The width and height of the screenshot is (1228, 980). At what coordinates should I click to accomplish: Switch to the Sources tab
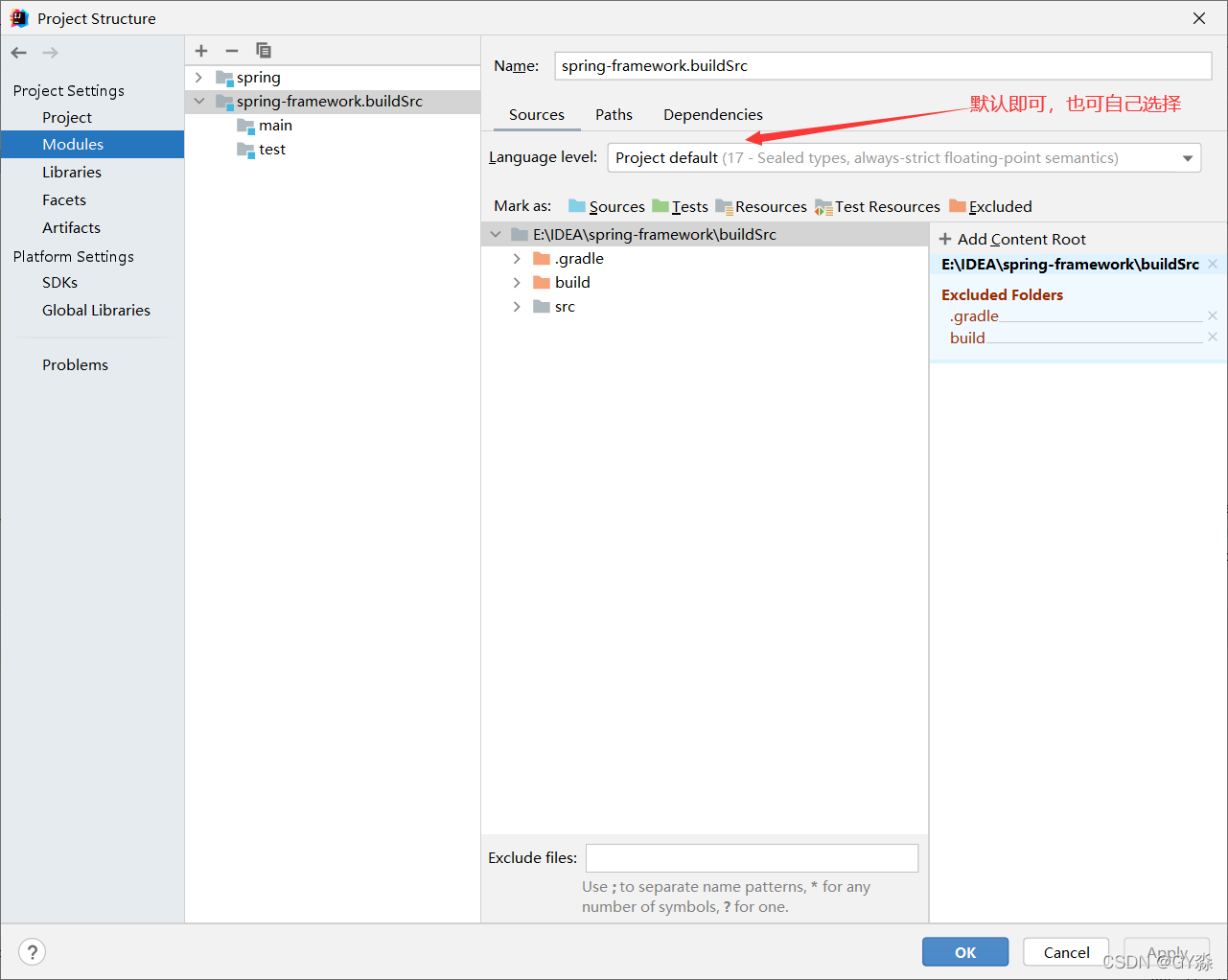pos(537,115)
